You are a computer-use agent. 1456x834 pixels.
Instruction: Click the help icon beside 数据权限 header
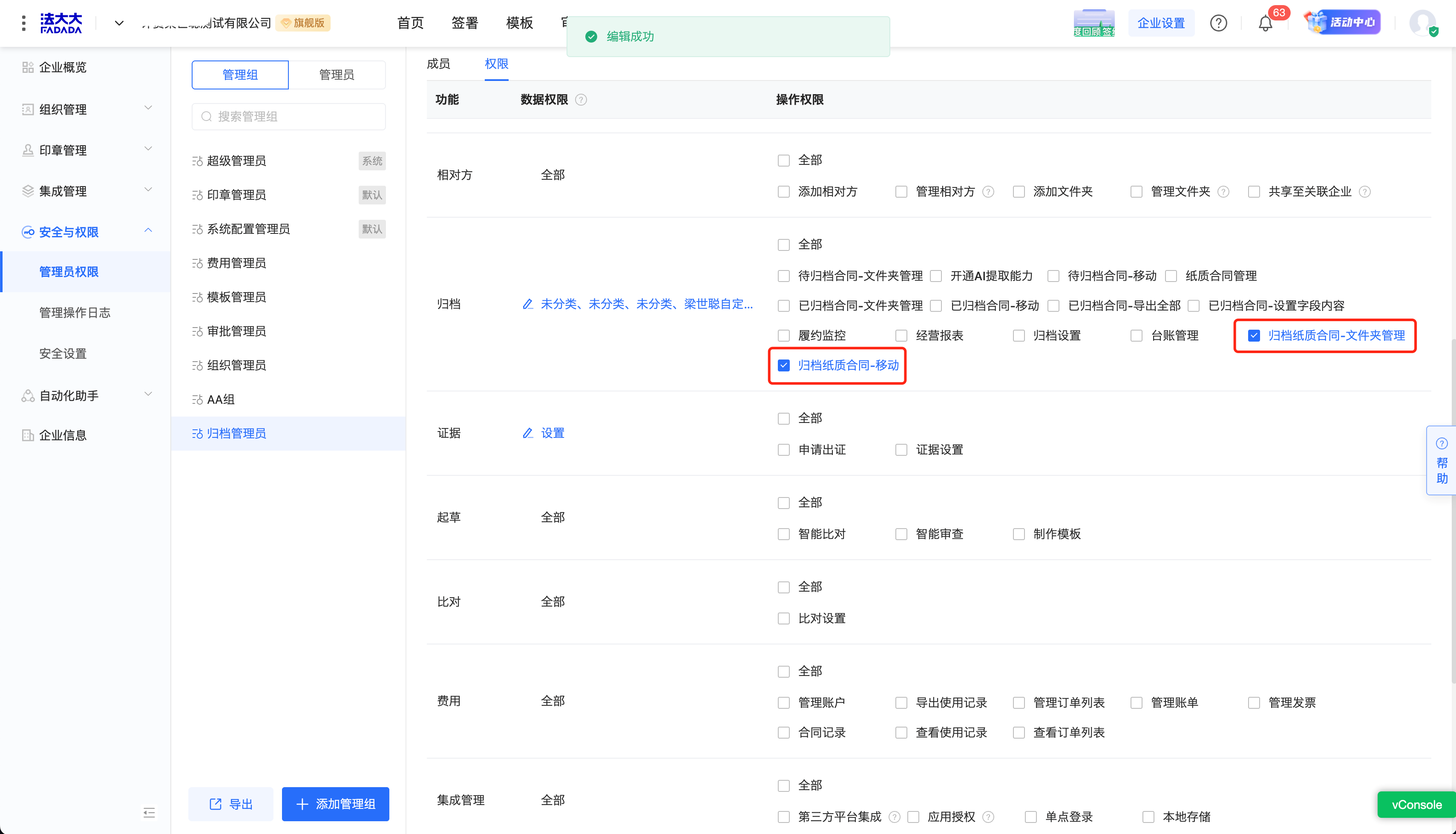581,100
